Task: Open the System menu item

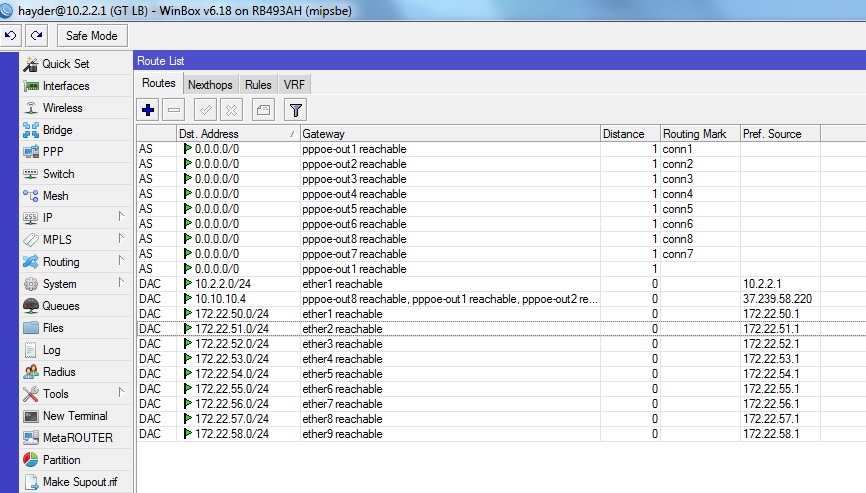Action: pos(76,284)
